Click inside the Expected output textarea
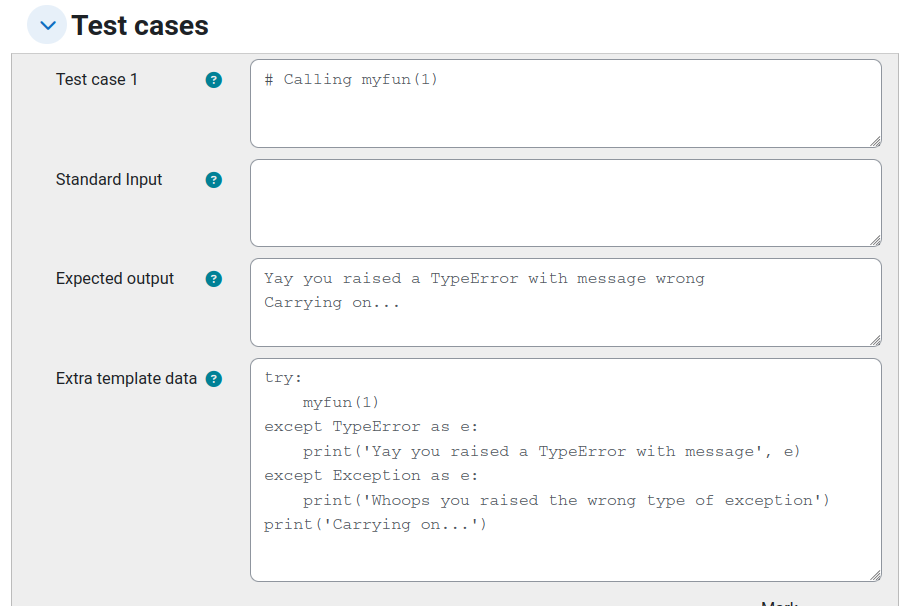Screen dimensions: 909x606 point(566,303)
